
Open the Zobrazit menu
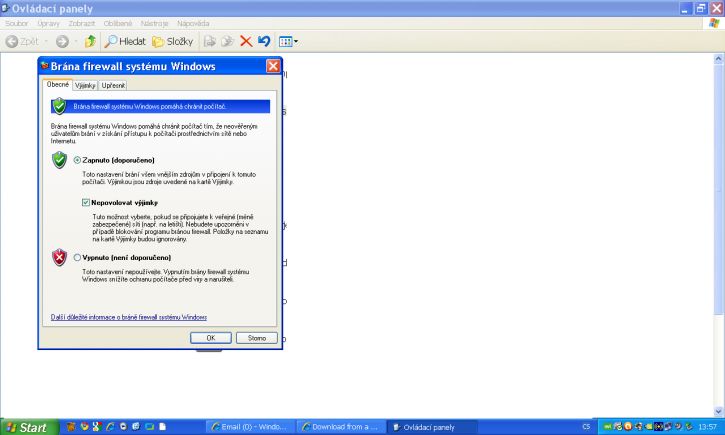[81, 23]
